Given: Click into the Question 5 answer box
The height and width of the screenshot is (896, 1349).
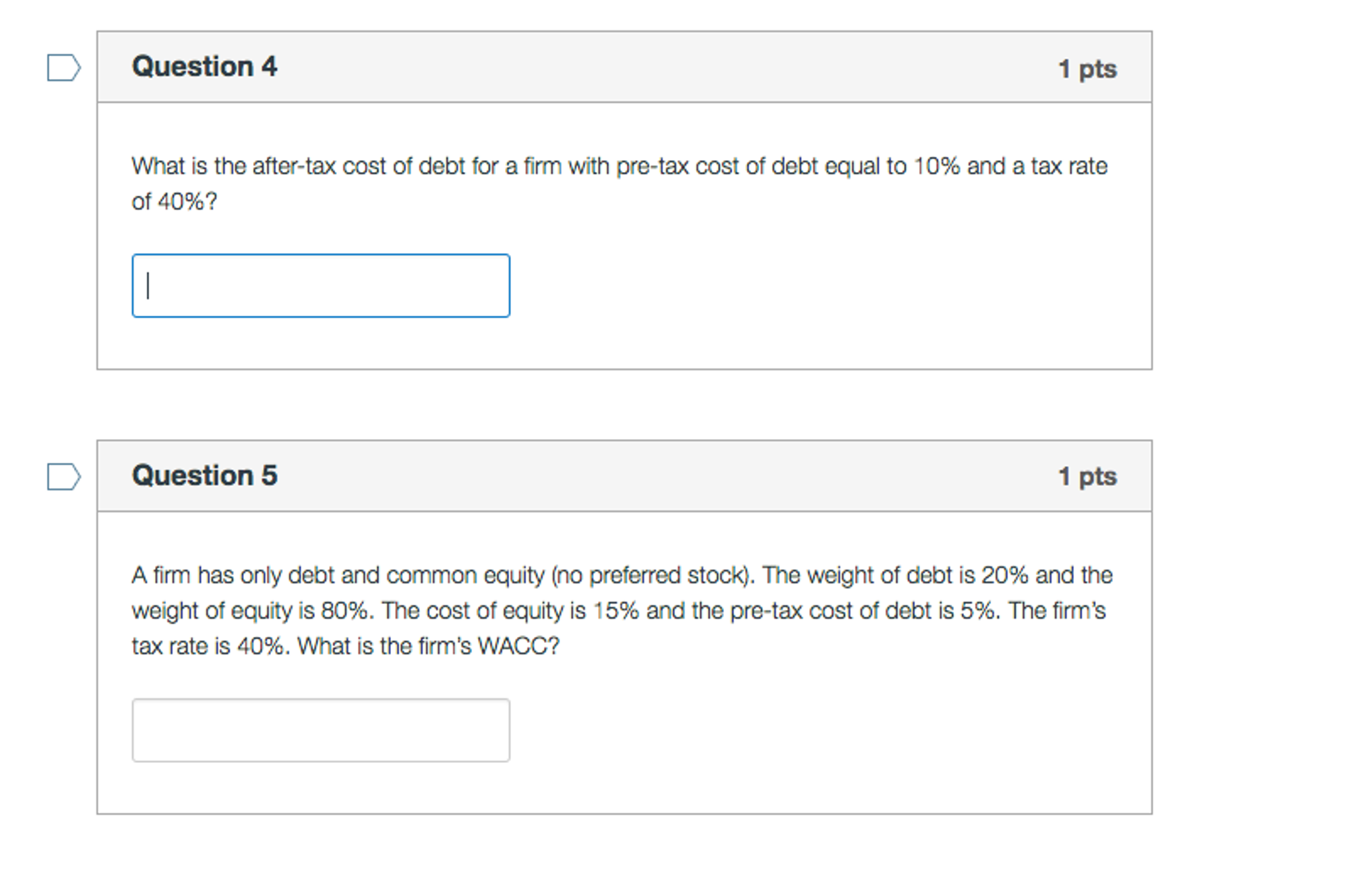Looking at the screenshot, I should pos(320,731).
